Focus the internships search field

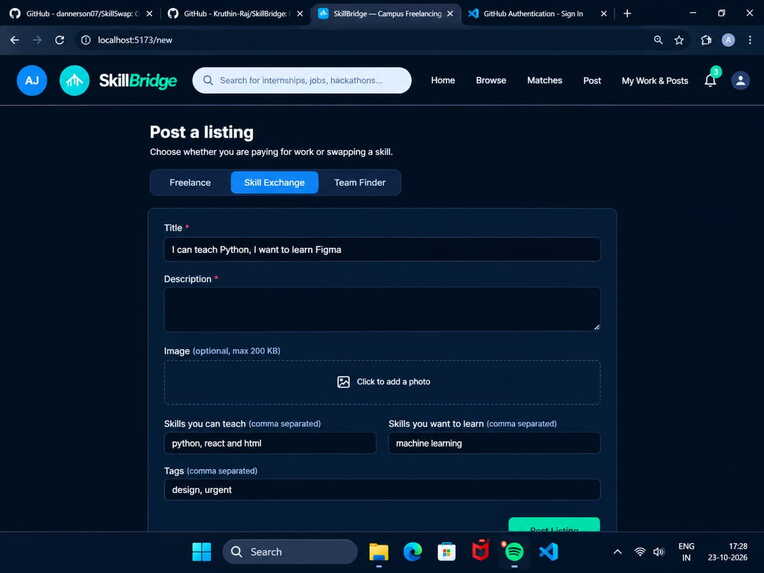pos(302,80)
